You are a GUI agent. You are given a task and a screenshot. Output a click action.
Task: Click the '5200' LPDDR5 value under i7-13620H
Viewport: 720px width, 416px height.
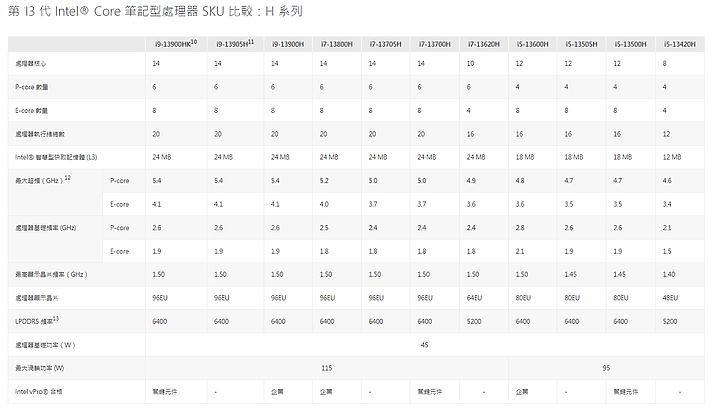coord(474,321)
